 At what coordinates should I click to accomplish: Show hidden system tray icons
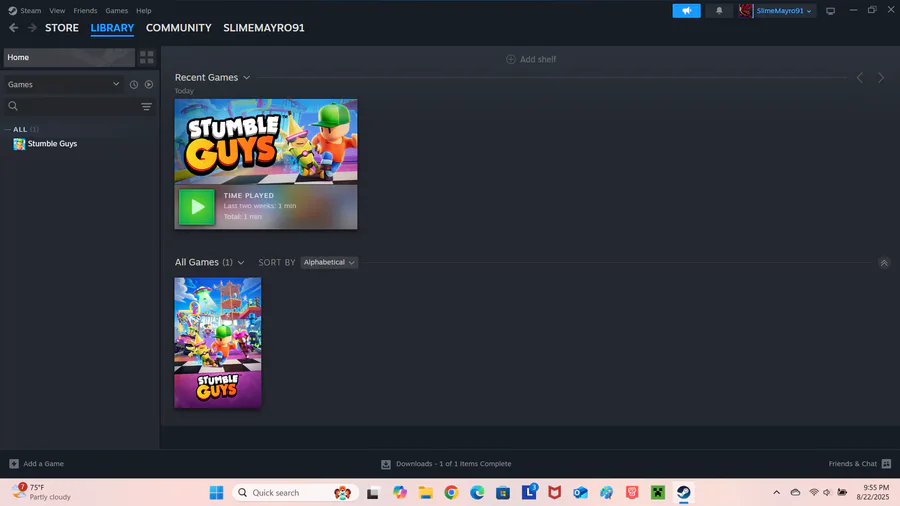(x=777, y=492)
